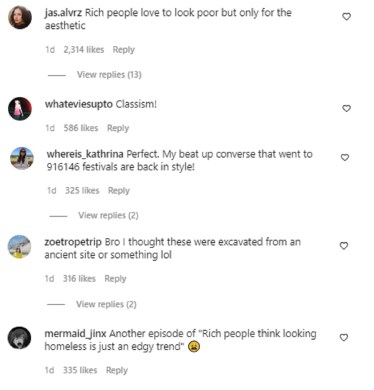The image size is (374, 390).
Task: Open whereis_kathrina username link
Action: [x=85, y=154]
